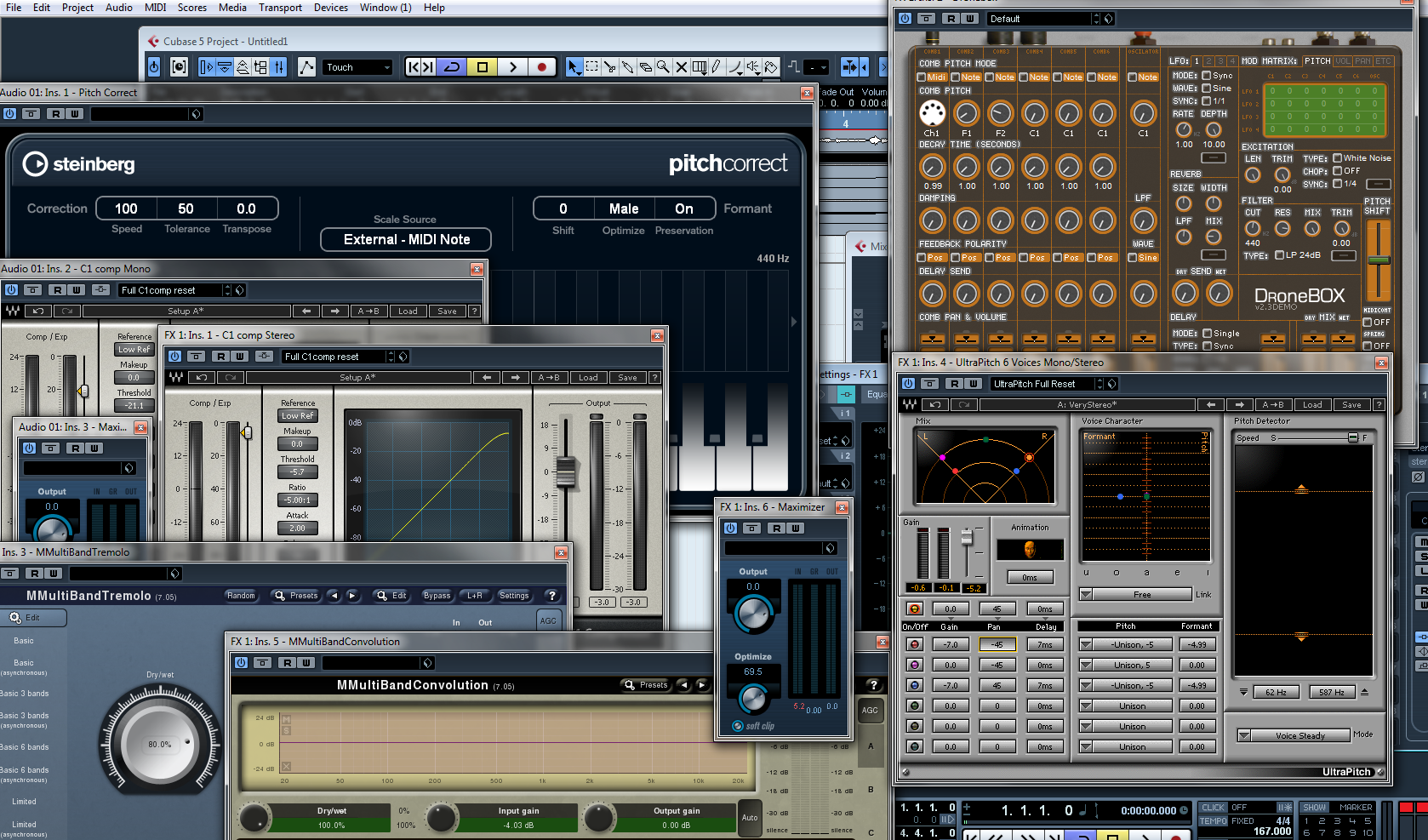Bypass Pitch Correct plugin power button

(9, 114)
